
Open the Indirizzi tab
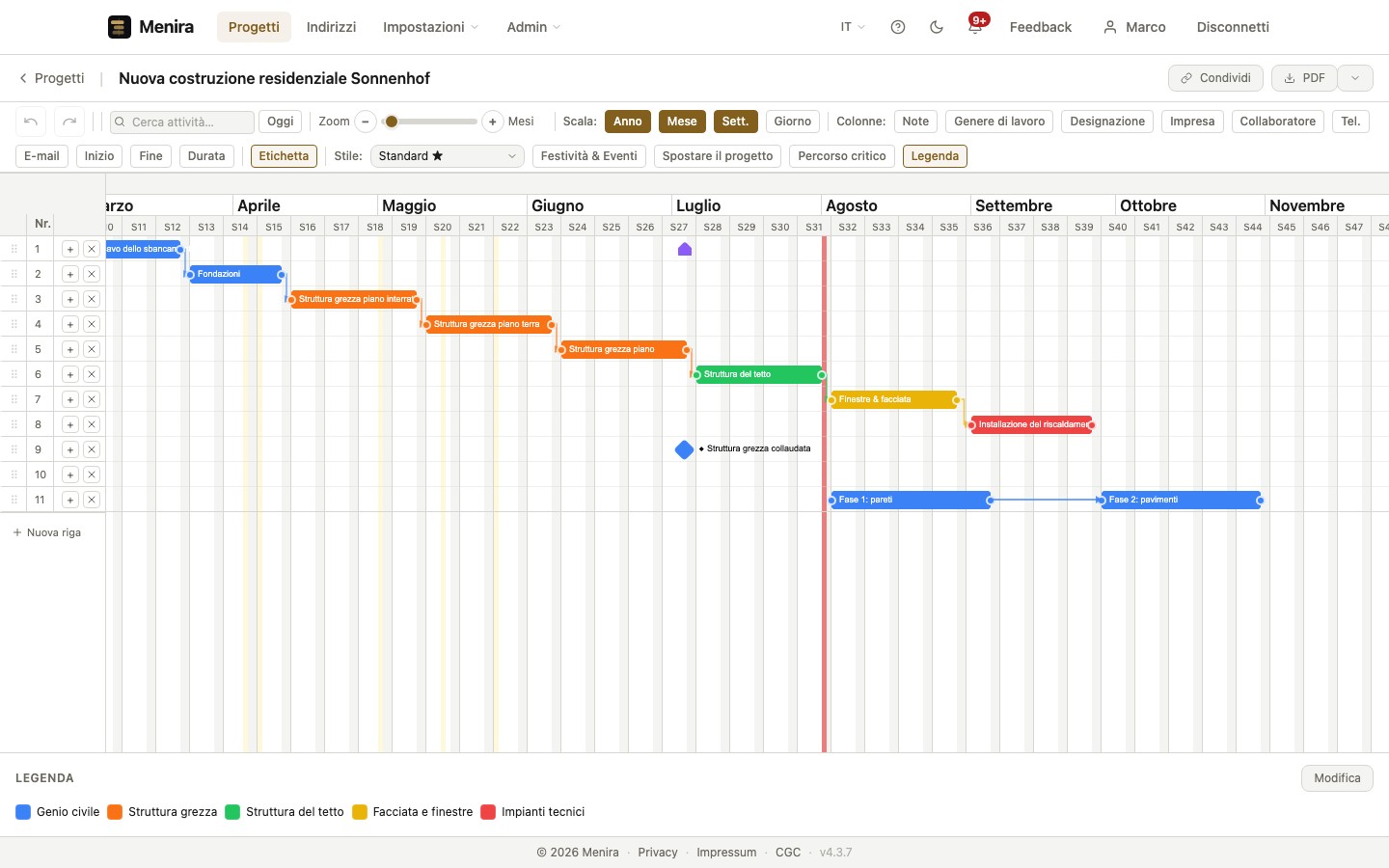point(331,27)
